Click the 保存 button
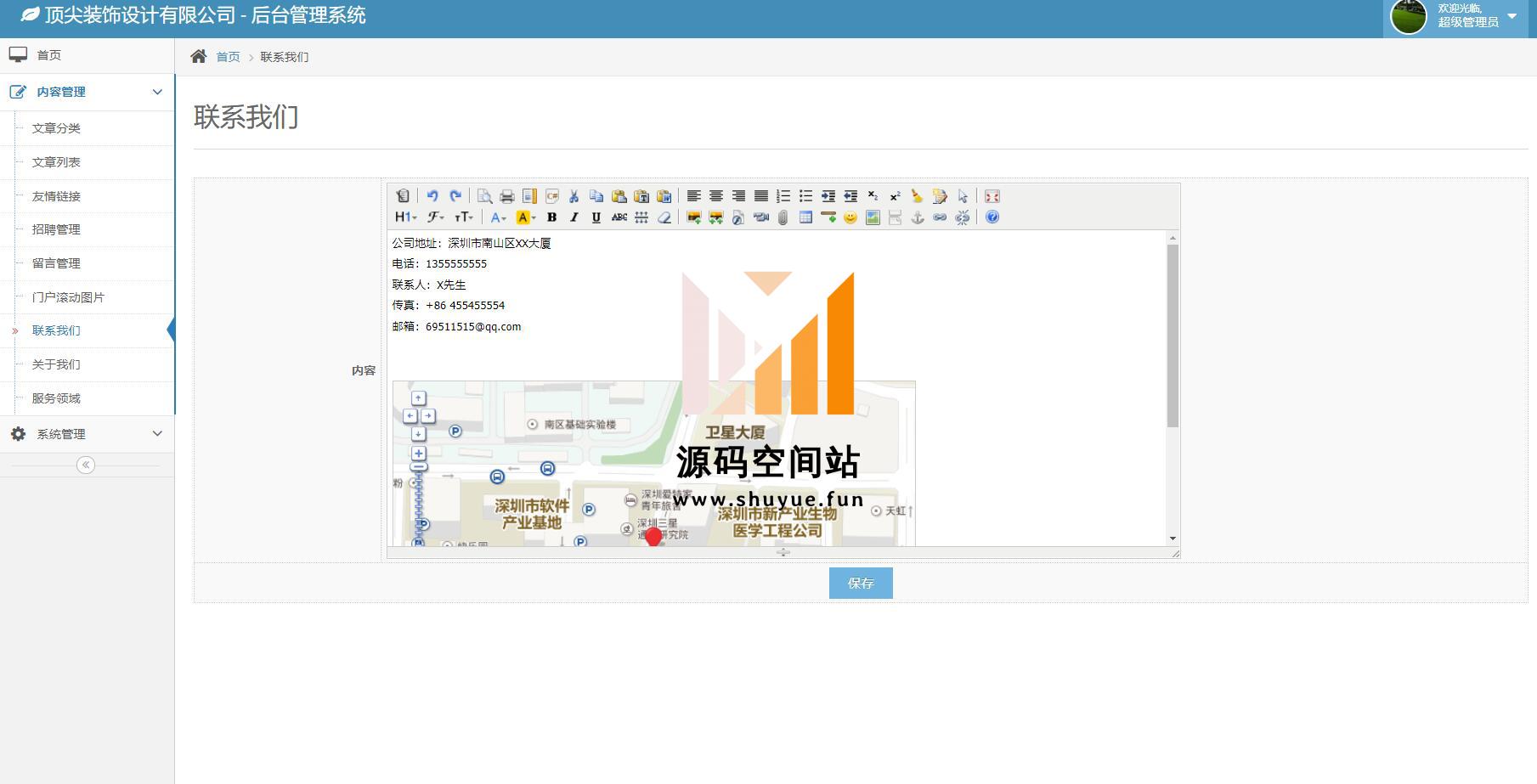This screenshot has height=784, width=1537. (861, 584)
